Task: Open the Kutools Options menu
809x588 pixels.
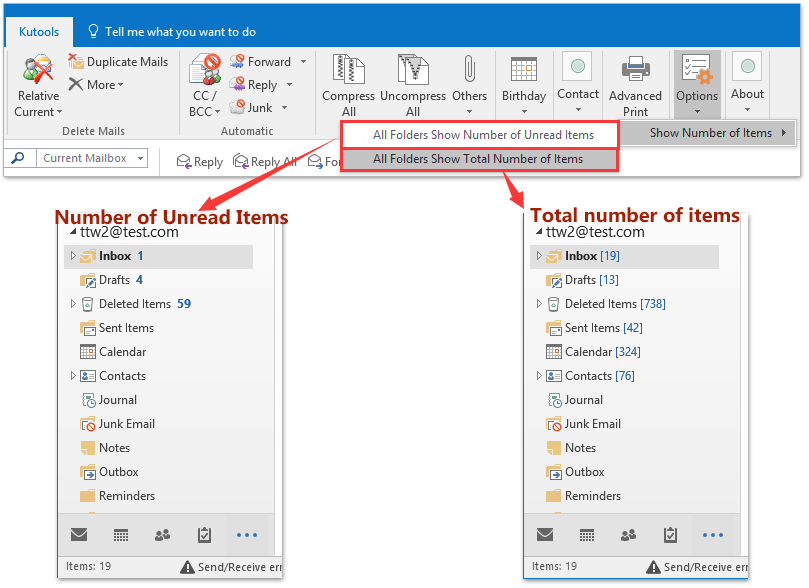Action: 697,80
